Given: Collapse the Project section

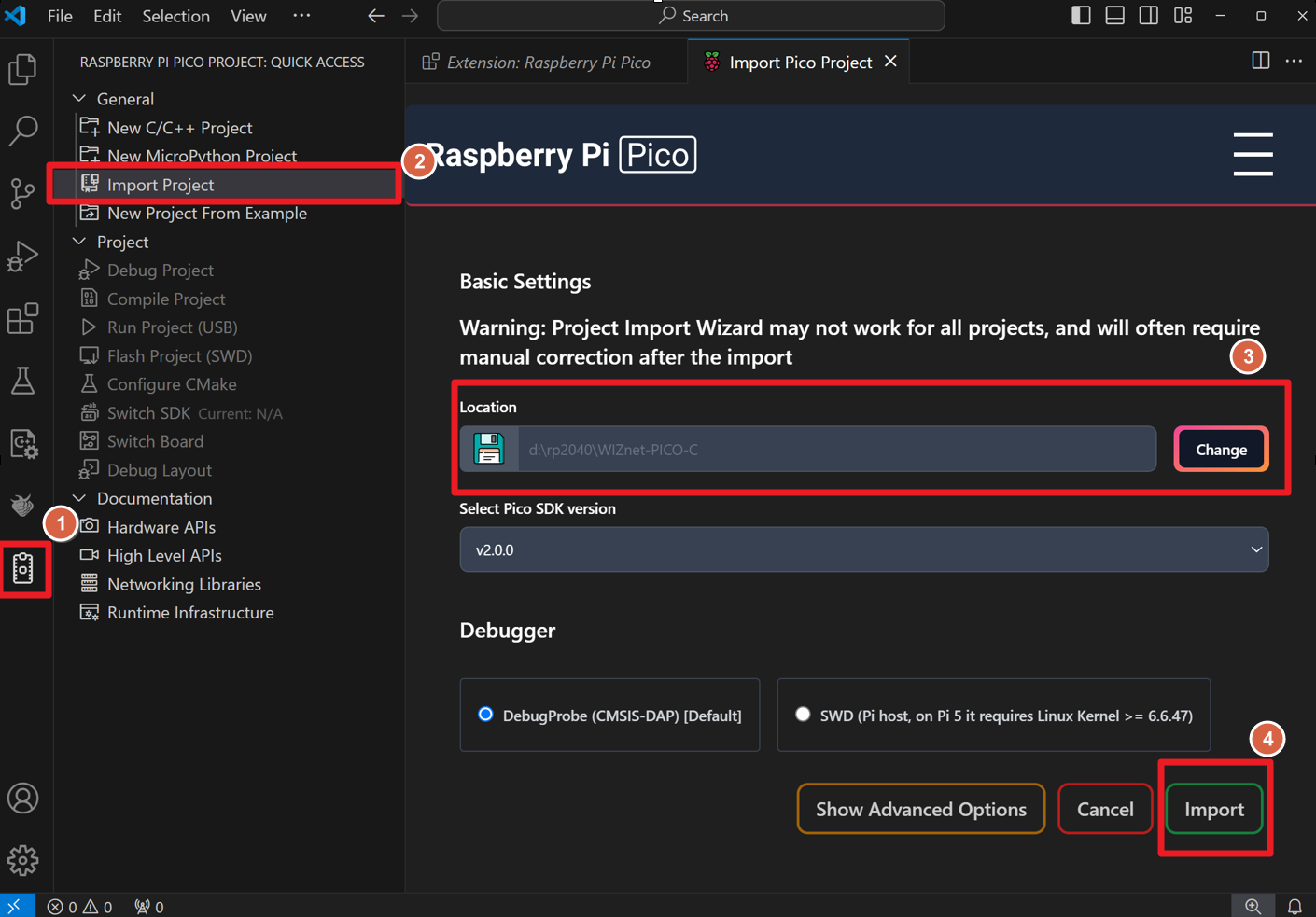Looking at the screenshot, I should tap(79, 242).
